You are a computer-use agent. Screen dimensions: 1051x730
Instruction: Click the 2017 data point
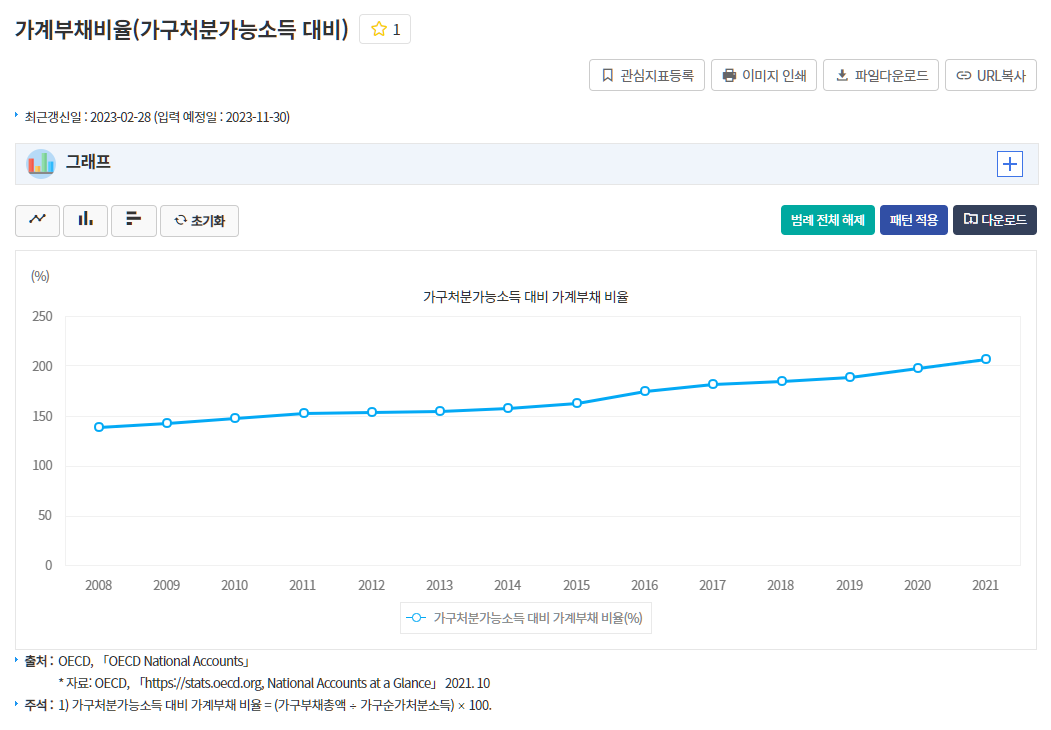[713, 384]
